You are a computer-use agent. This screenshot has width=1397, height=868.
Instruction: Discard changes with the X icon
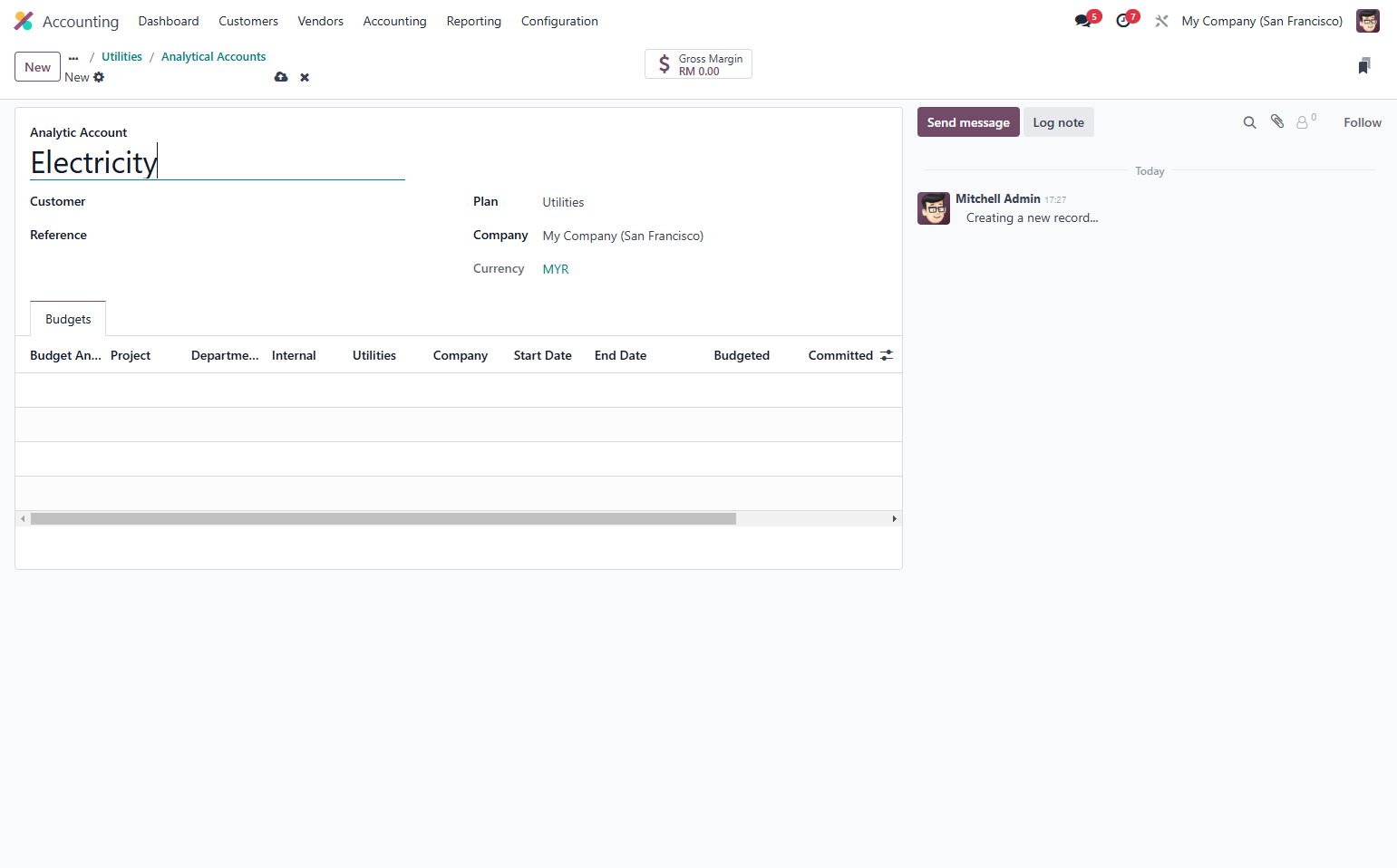coord(305,77)
